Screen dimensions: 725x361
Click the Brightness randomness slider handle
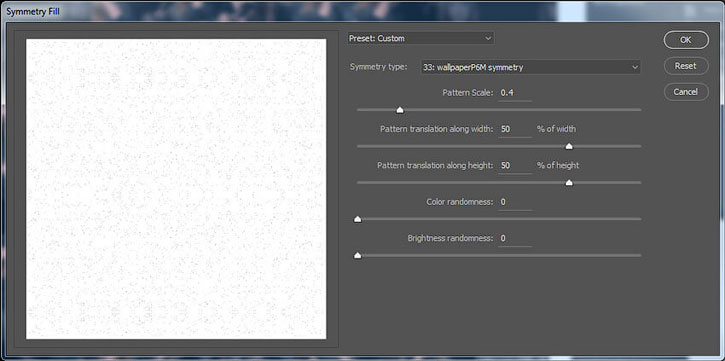(357, 255)
